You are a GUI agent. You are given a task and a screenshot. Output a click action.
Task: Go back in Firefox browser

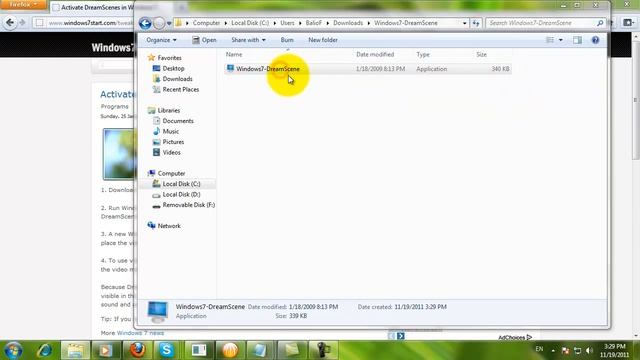pos(10,23)
